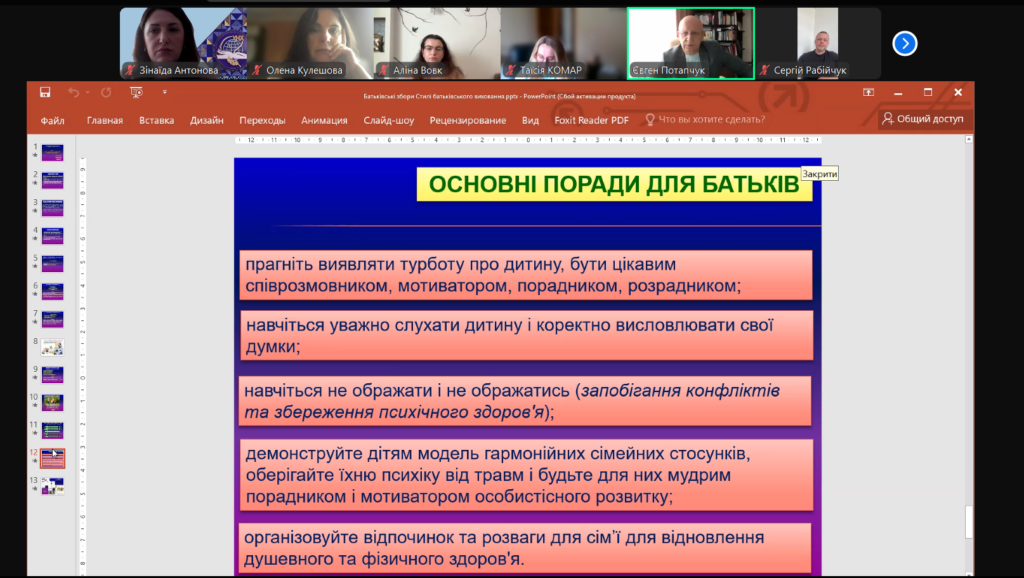
Task: Open the Foxit Reader PDF tab
Action: (591, 120)
